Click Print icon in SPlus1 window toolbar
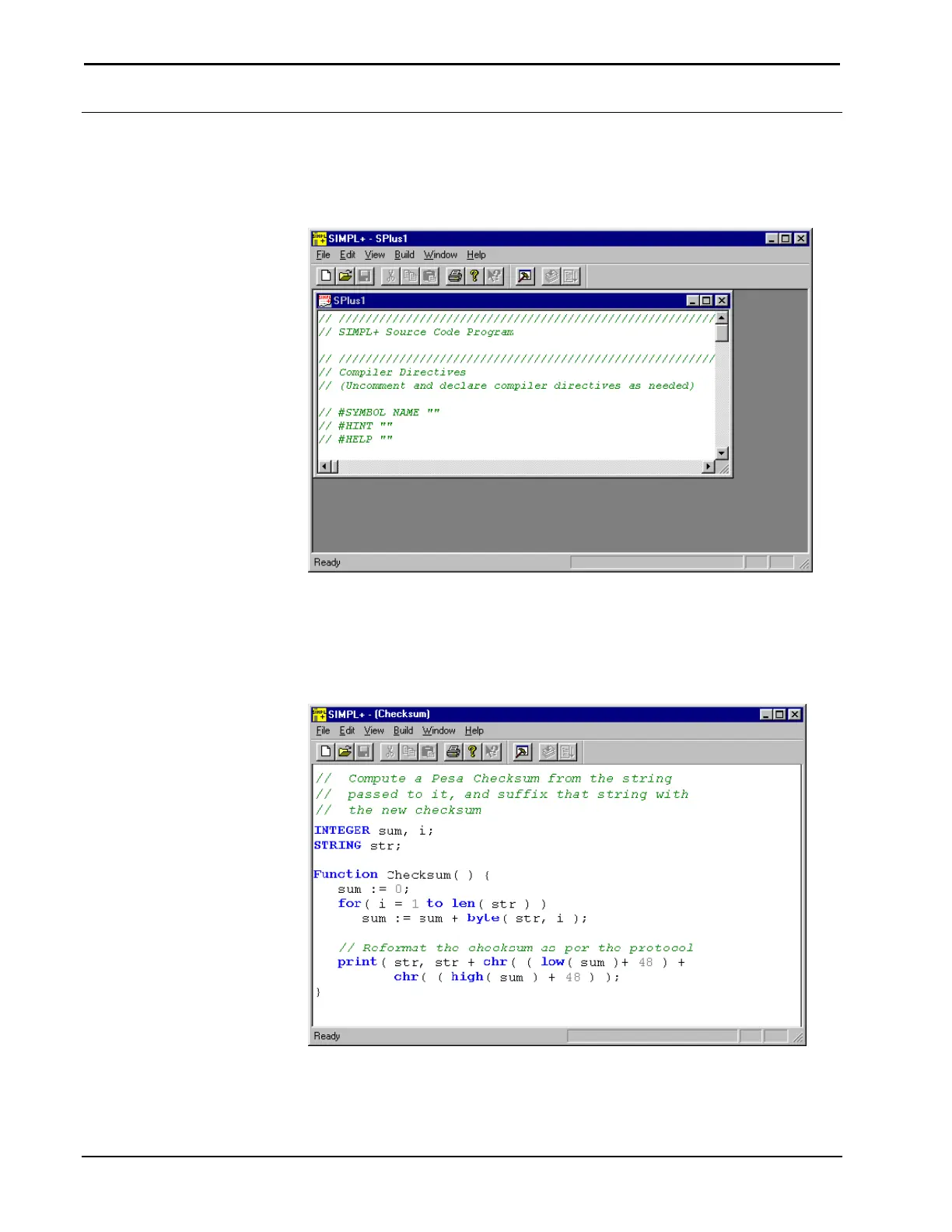This screenshot has width=952, height=1232. tap(455, 276)
